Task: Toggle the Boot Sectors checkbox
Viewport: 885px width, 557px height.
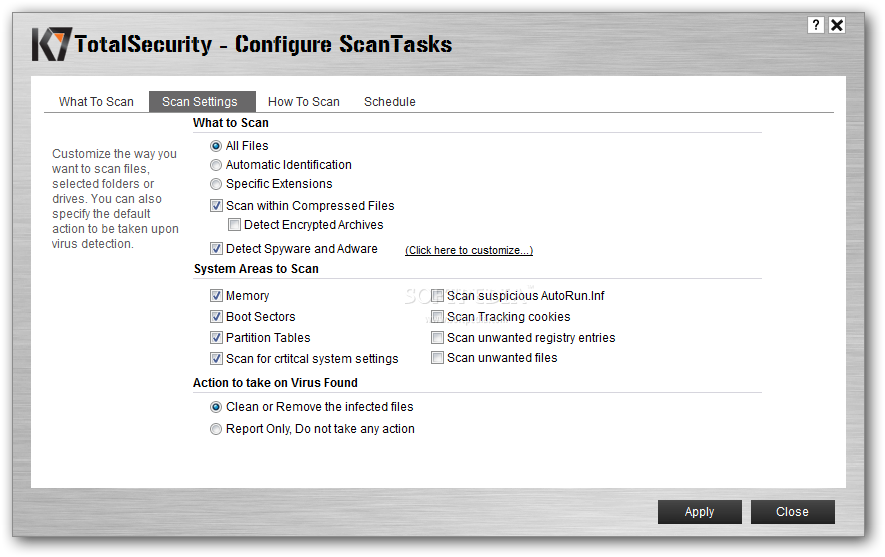Action: (216, 316)
